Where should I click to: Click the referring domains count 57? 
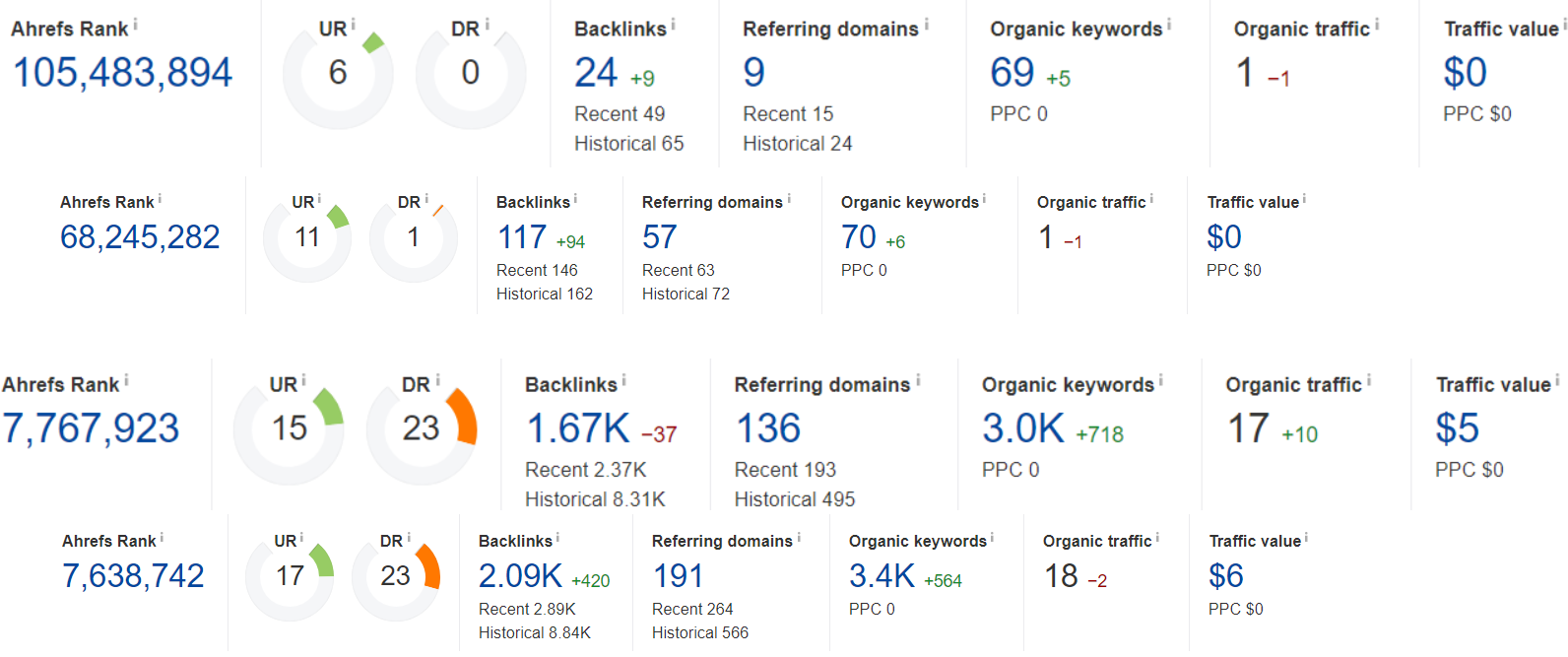660,237
